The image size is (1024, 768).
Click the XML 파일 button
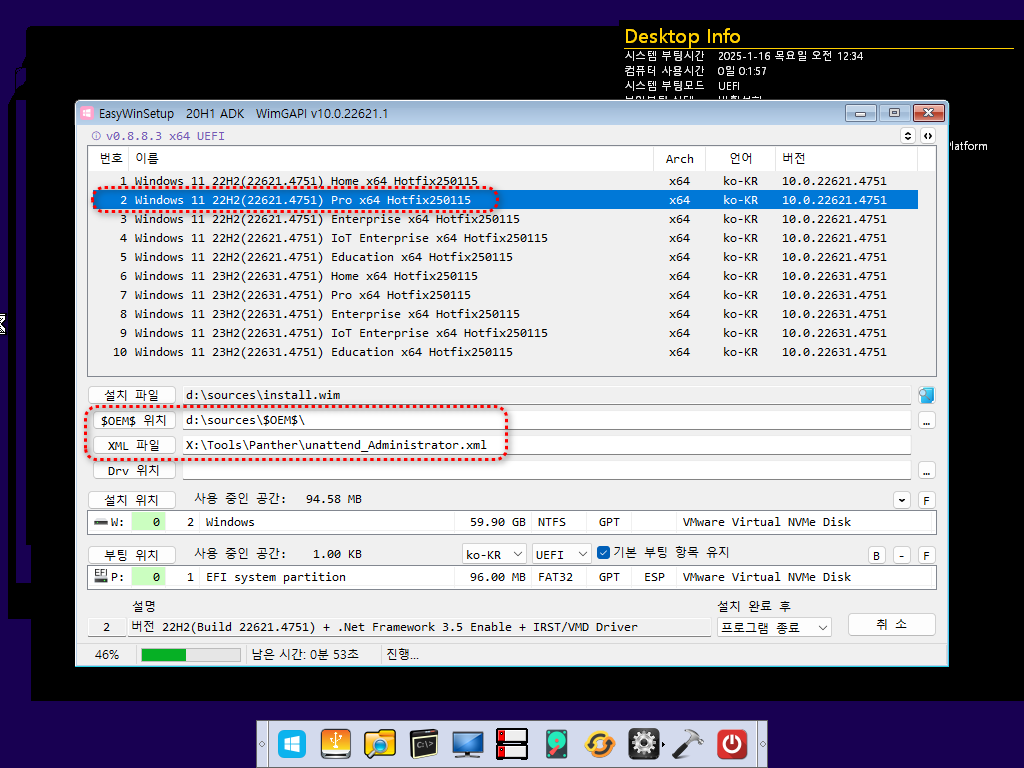133,445
